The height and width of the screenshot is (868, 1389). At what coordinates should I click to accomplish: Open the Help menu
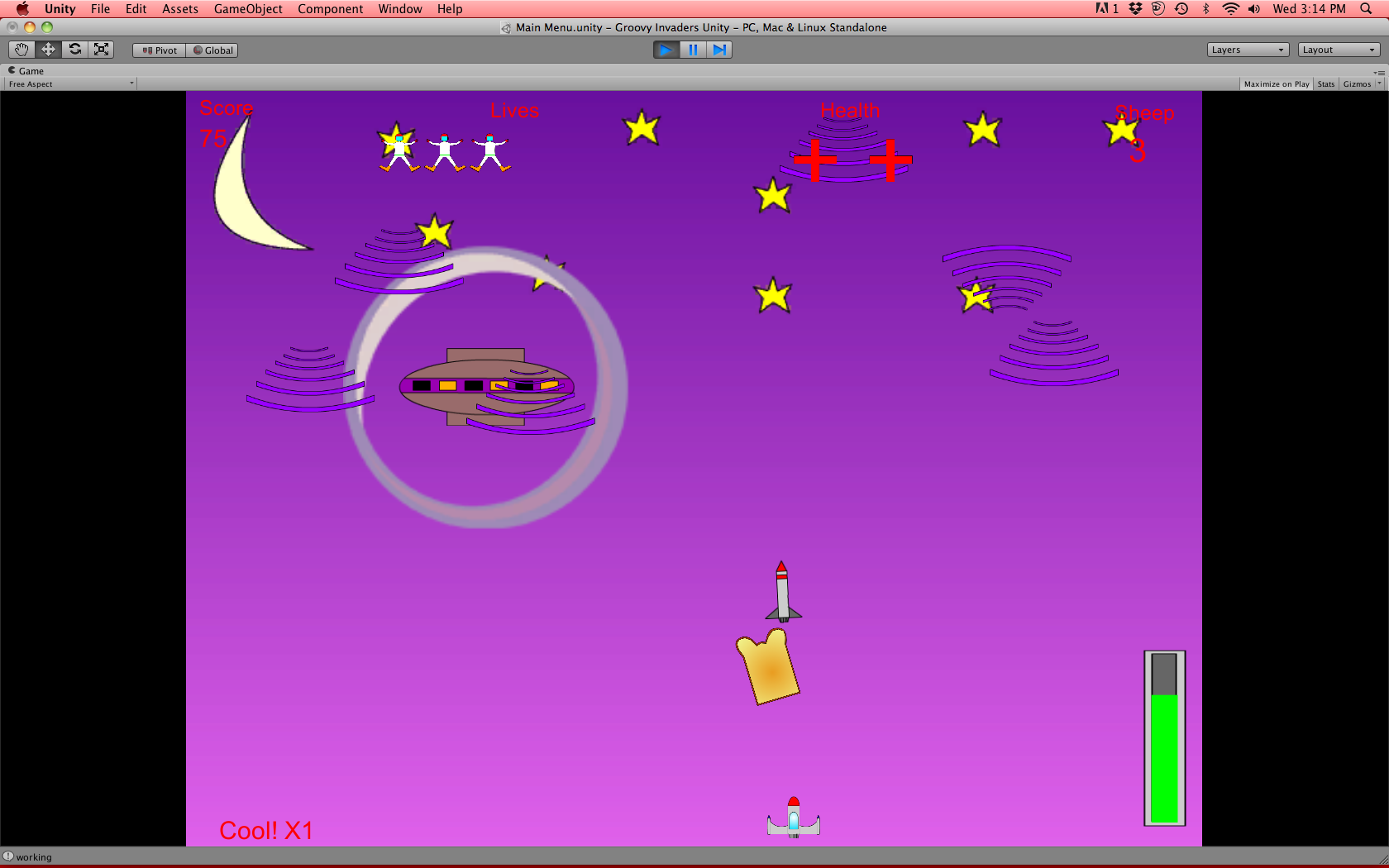450,8
